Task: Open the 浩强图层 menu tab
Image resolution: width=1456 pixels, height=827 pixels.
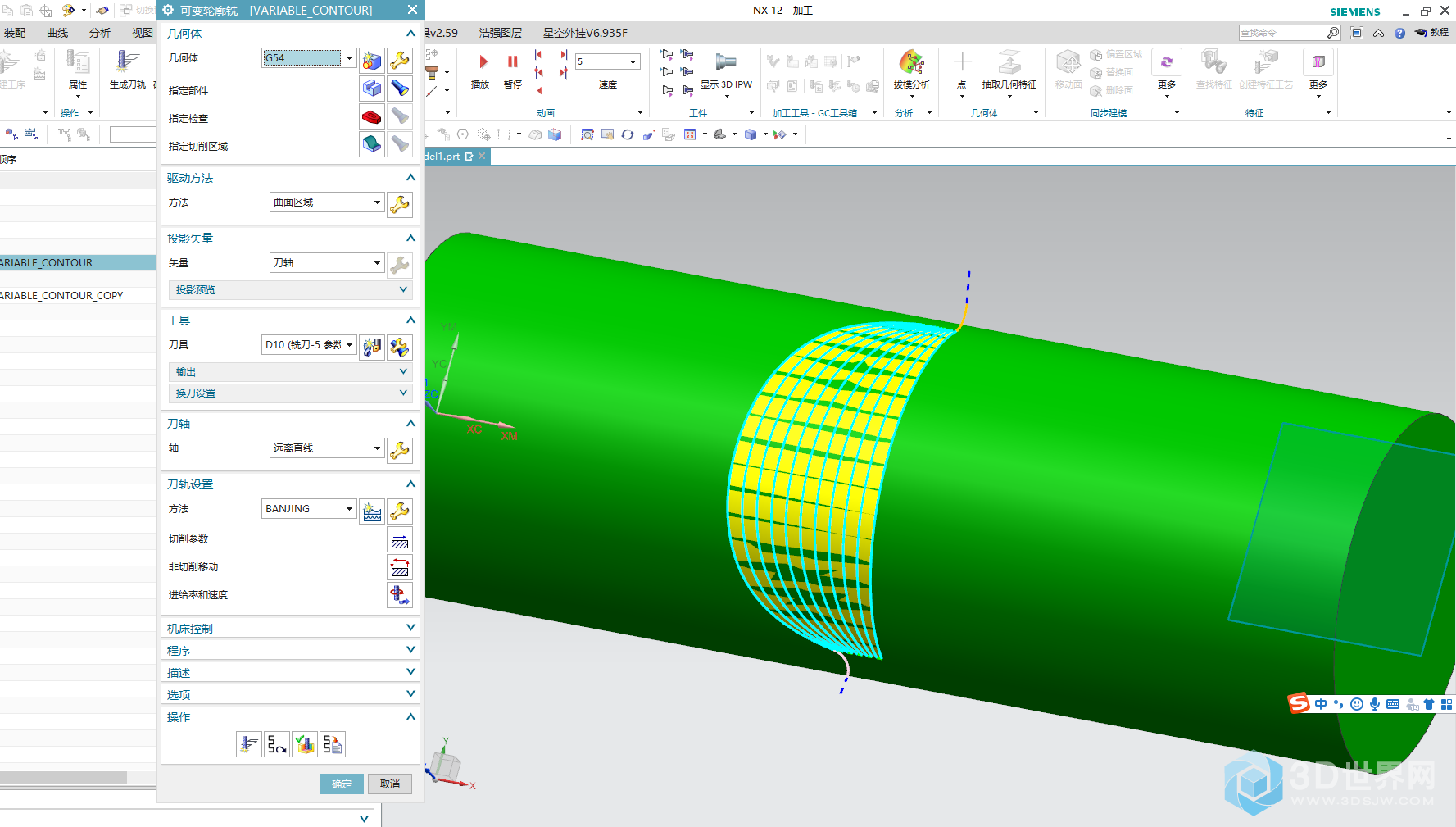Action: [501, 33]
